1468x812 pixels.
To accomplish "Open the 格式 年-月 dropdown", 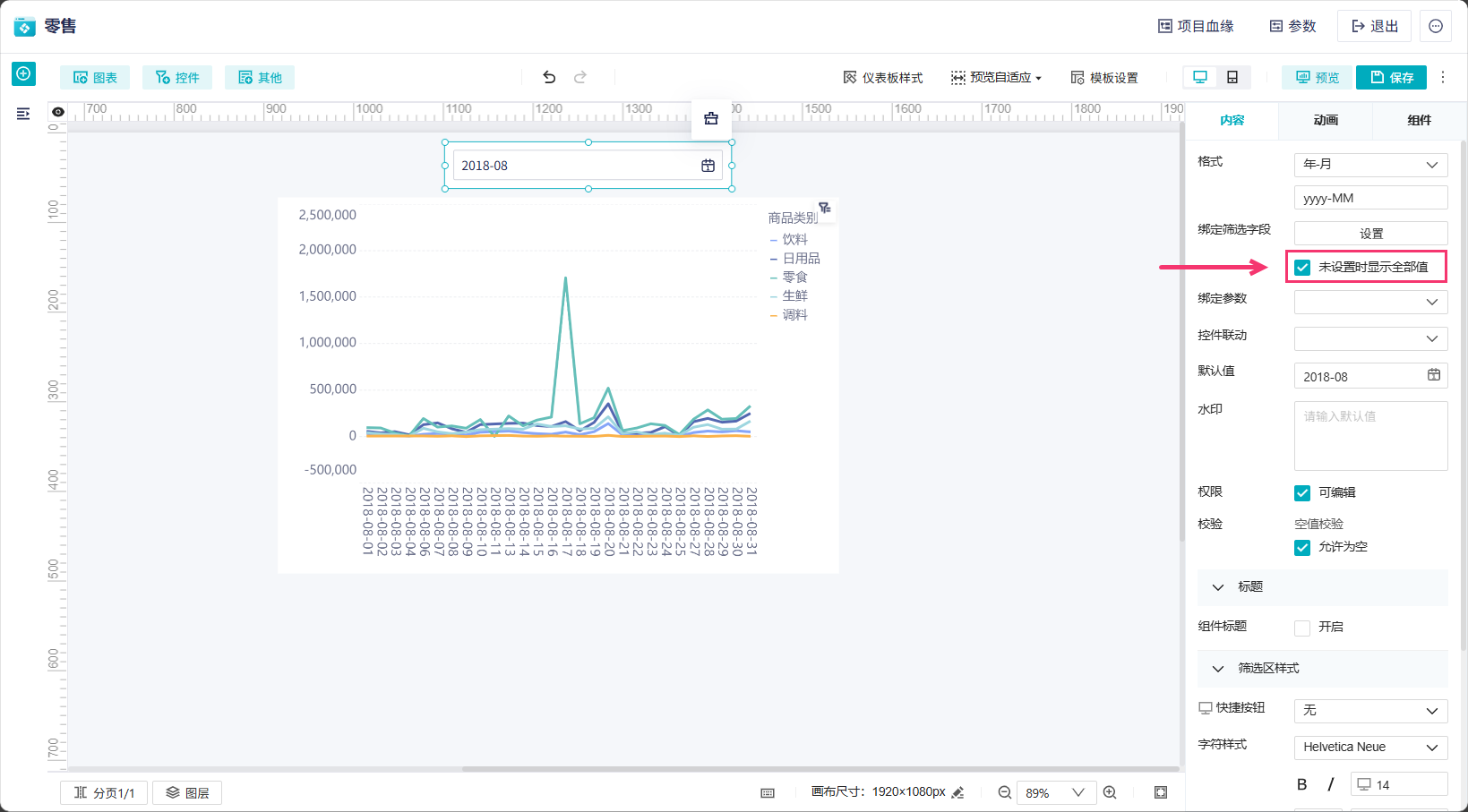I will [x=1370, y=165].
